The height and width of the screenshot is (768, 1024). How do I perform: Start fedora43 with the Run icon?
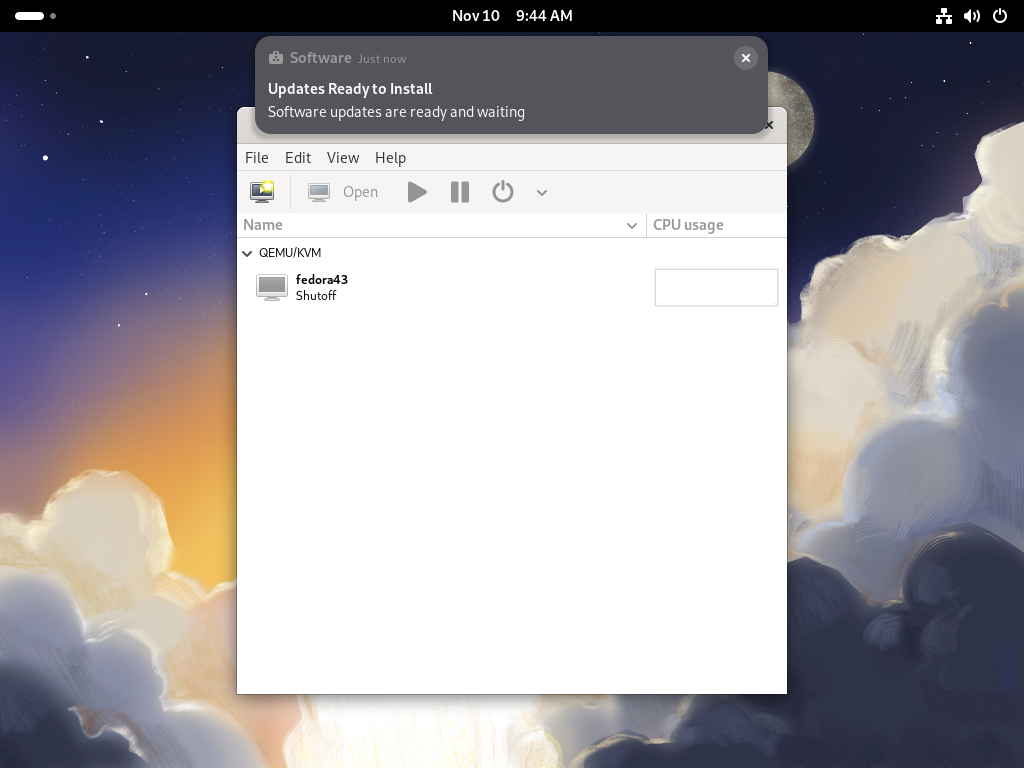[417, 191]
